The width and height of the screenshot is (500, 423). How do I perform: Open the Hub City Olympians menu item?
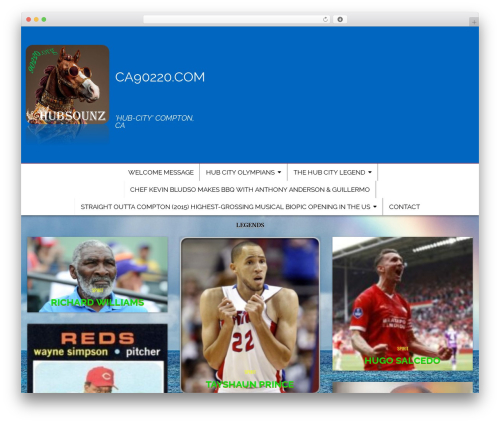pyautogui.click(x=240, y=172)
